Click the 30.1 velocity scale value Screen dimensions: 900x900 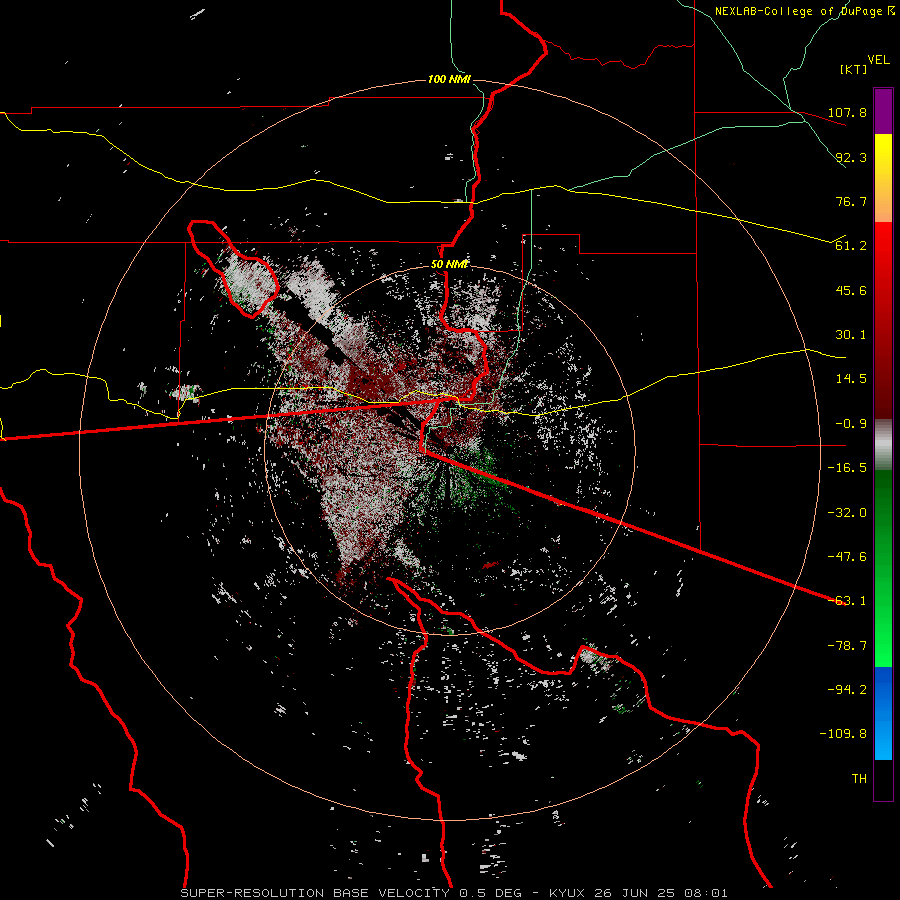[x=851, y=335]
